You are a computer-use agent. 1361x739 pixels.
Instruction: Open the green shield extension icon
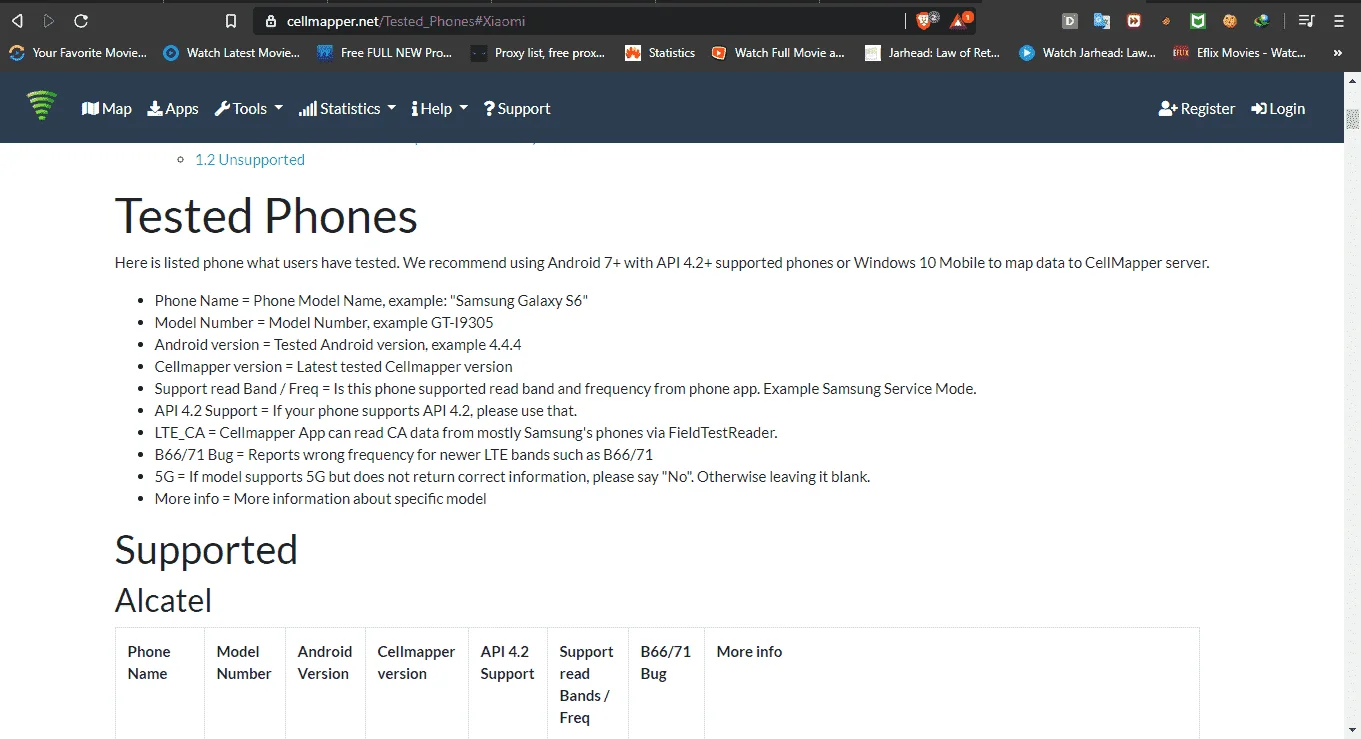(x=1198, y=20)
